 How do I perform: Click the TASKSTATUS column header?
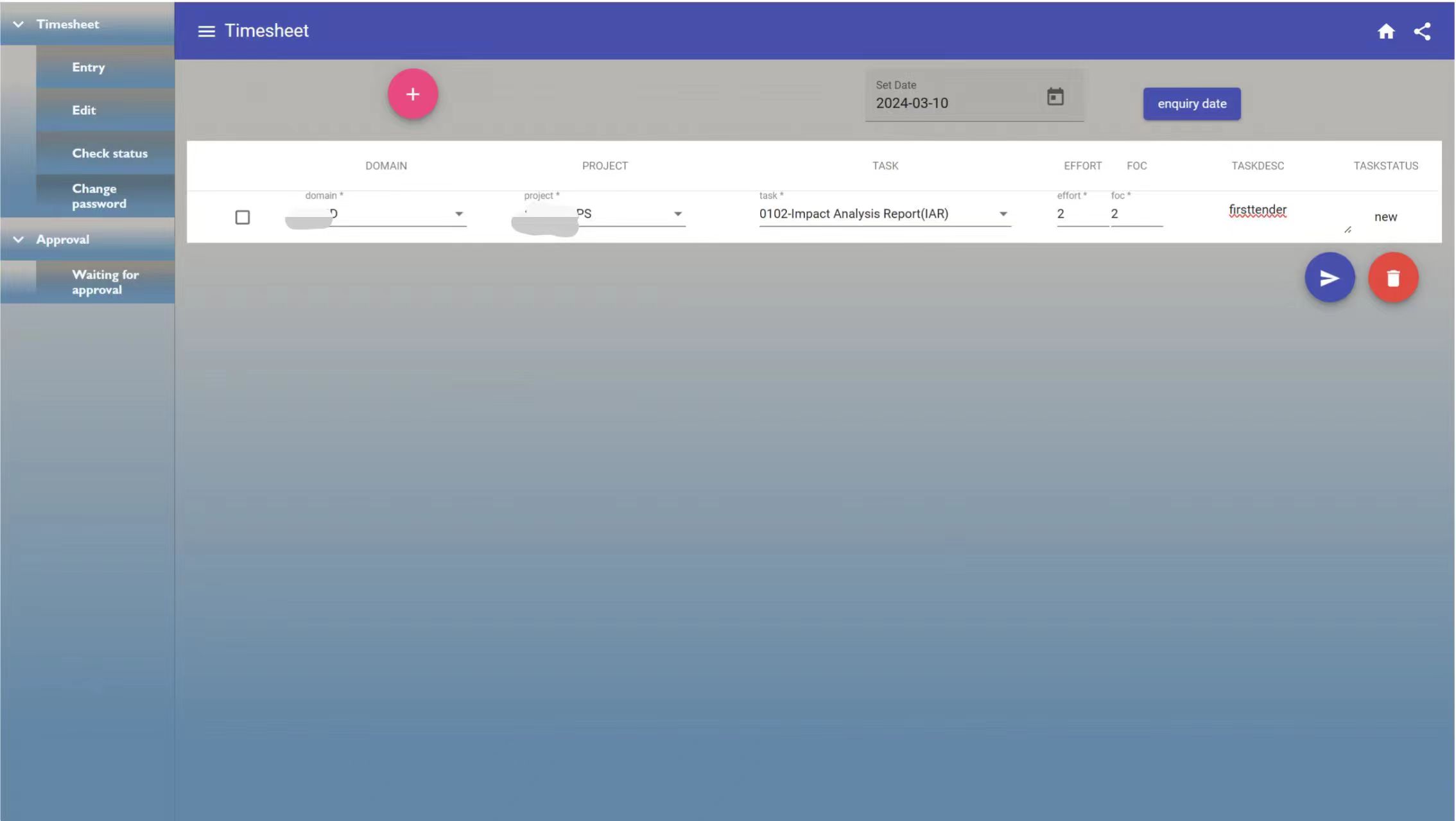click(x=1385, y=166)
